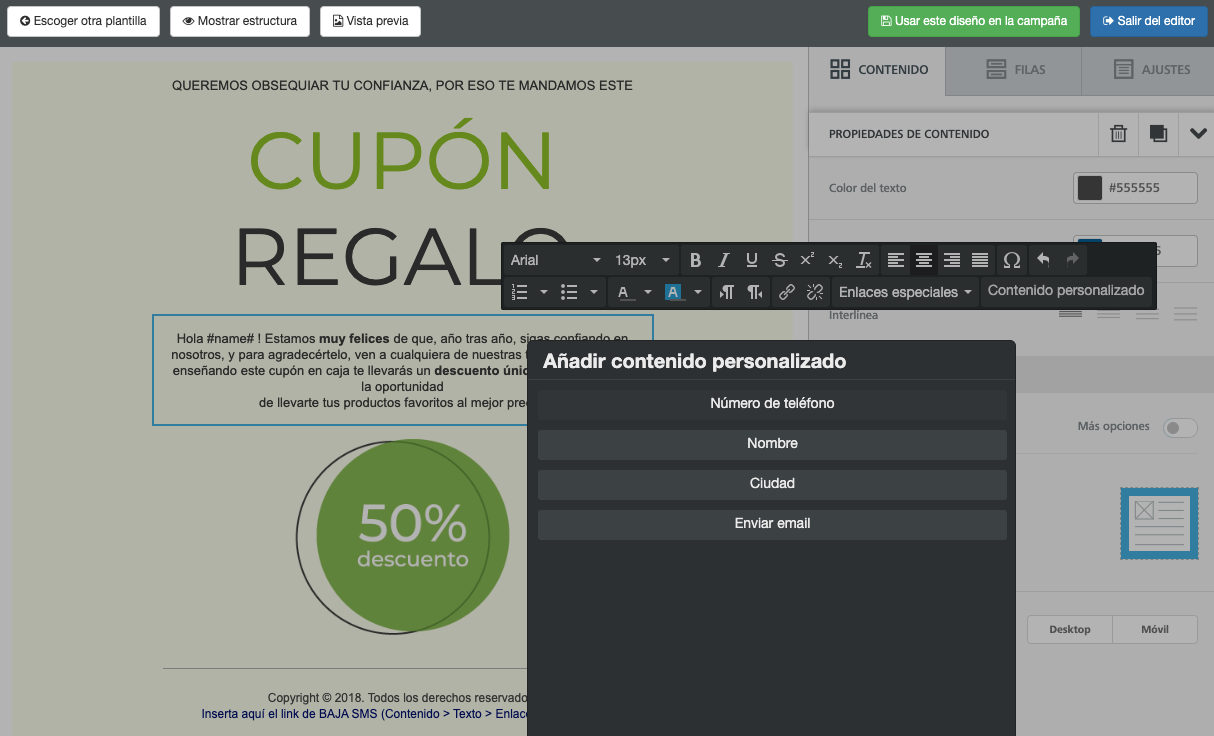Viewport: 1214px width, 736px height.
Task: Switch to the FILAS tab
Action: click(x=1014, y=70)
